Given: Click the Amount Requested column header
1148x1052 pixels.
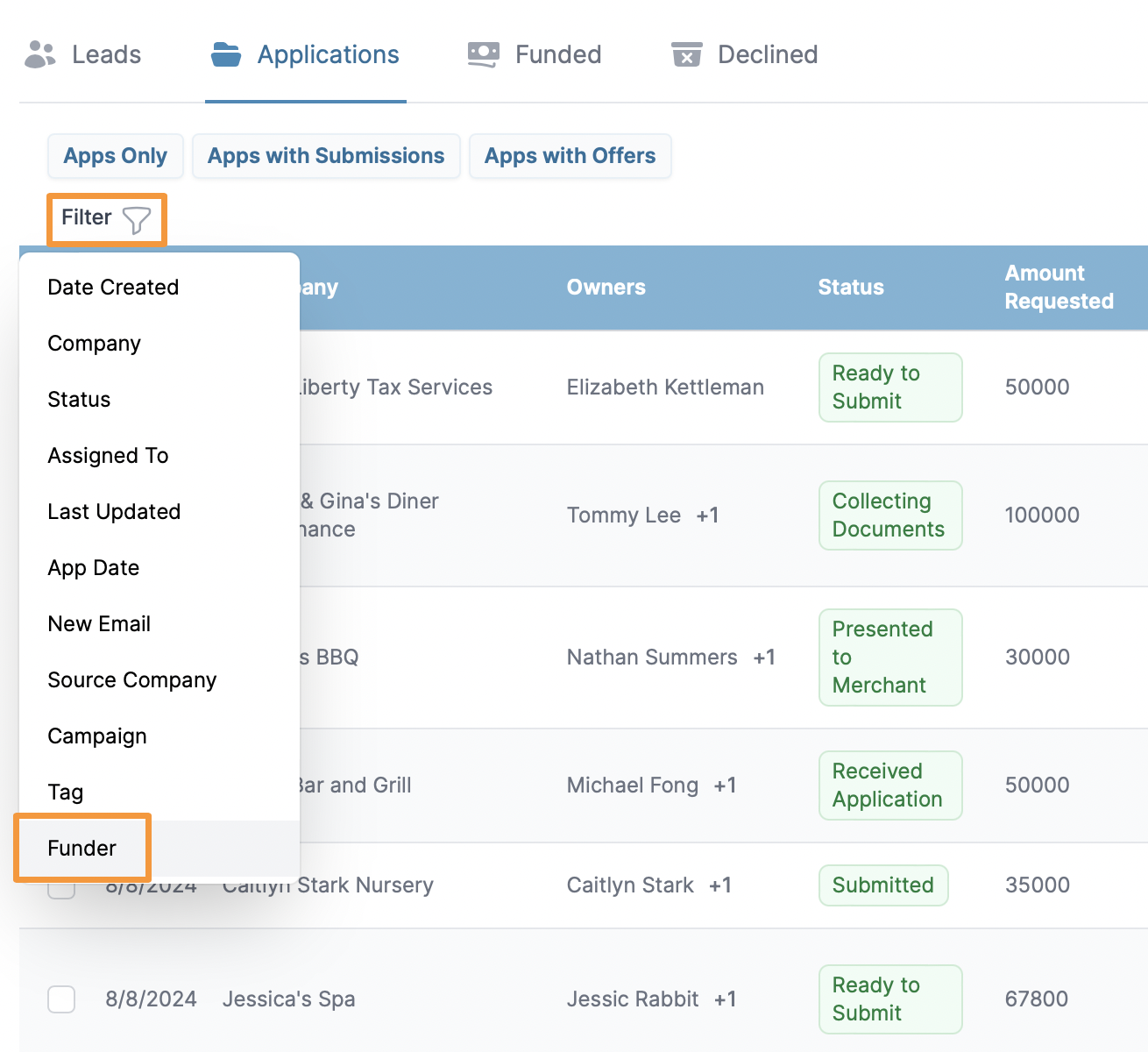Looking at the screenshot, I should click(x=1059, y=288).
